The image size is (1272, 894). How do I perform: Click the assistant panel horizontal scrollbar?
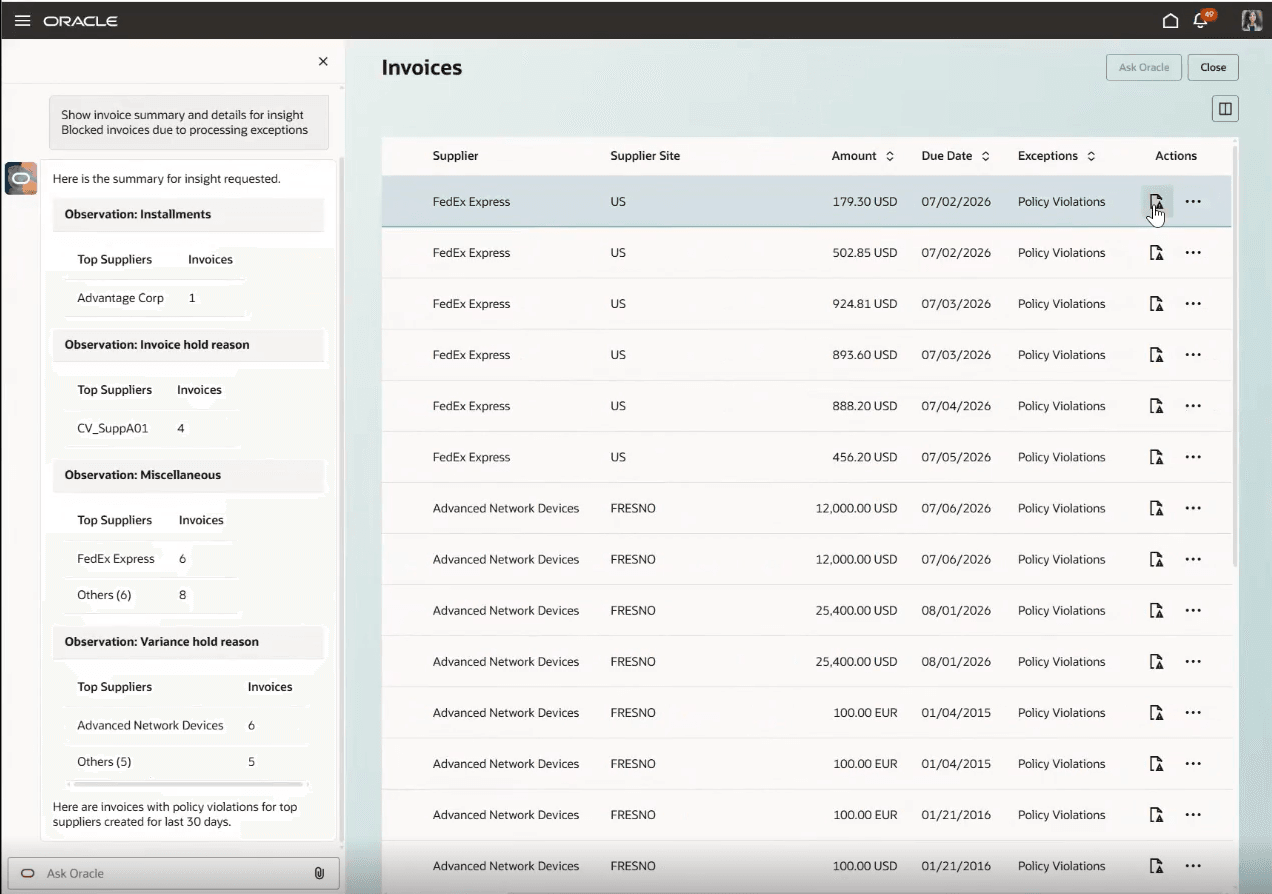[190, 785]
